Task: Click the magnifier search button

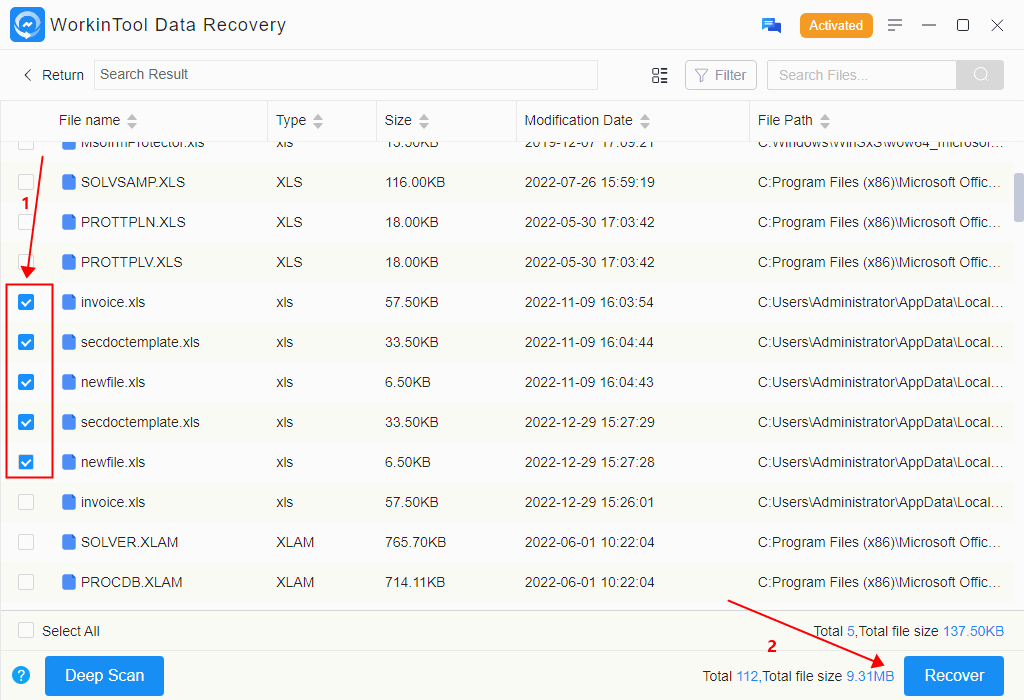Action: click(x=980, y=75)
